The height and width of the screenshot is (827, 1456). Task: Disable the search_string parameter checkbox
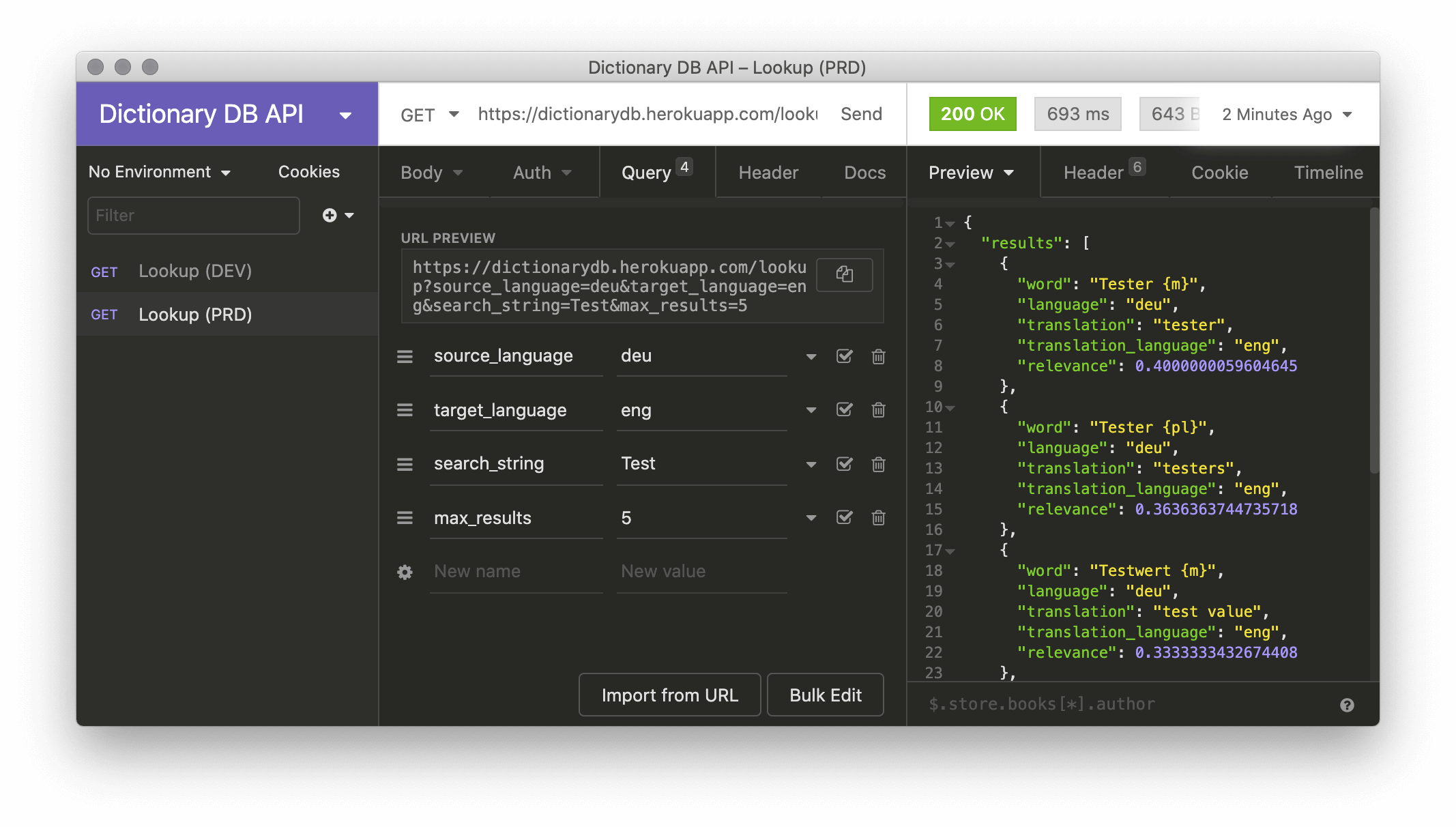point(844,463)
